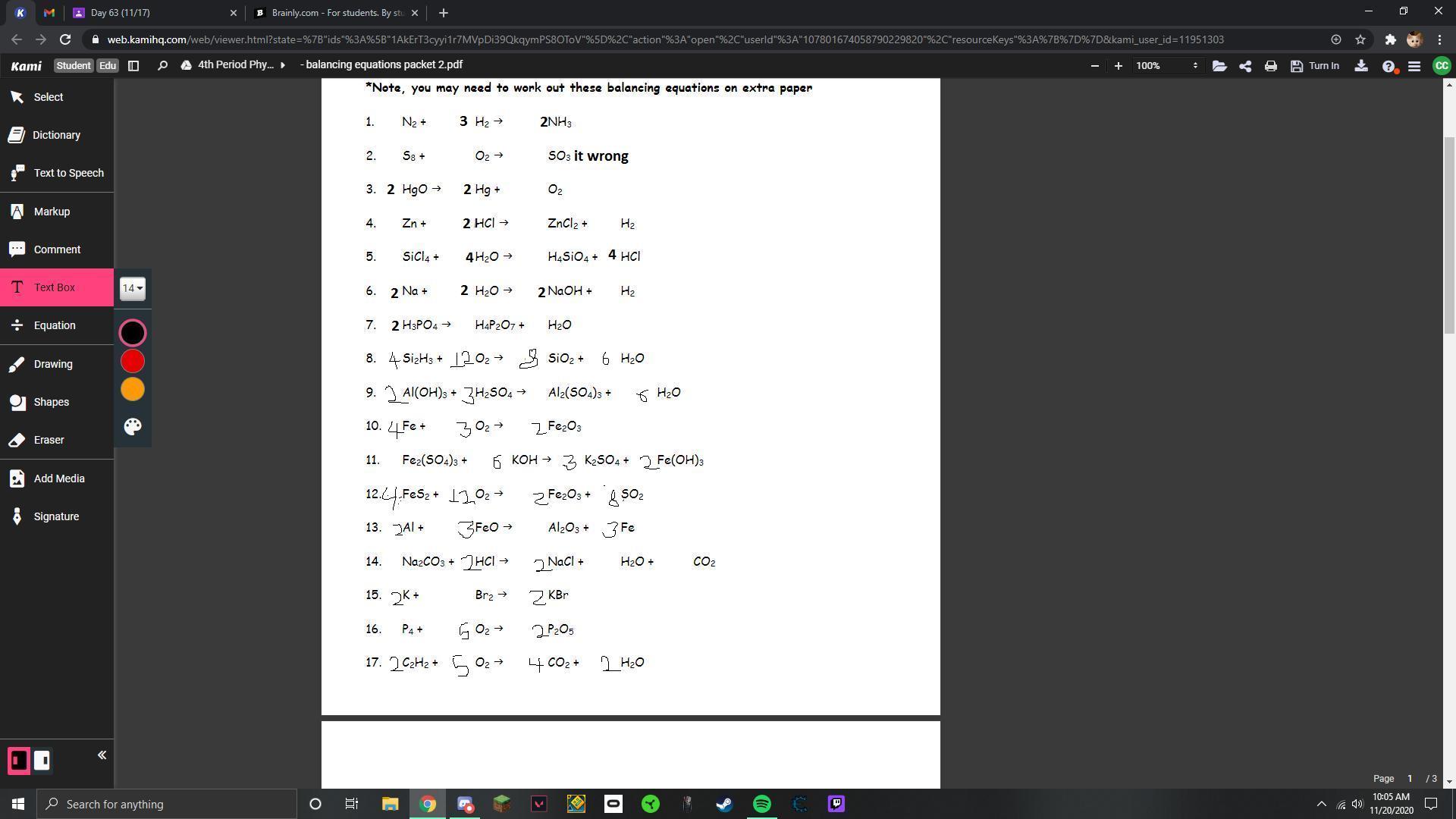Screen dimensions: 1456x819
Task: Open the Signature tool
Action: [x=55, y=516]
